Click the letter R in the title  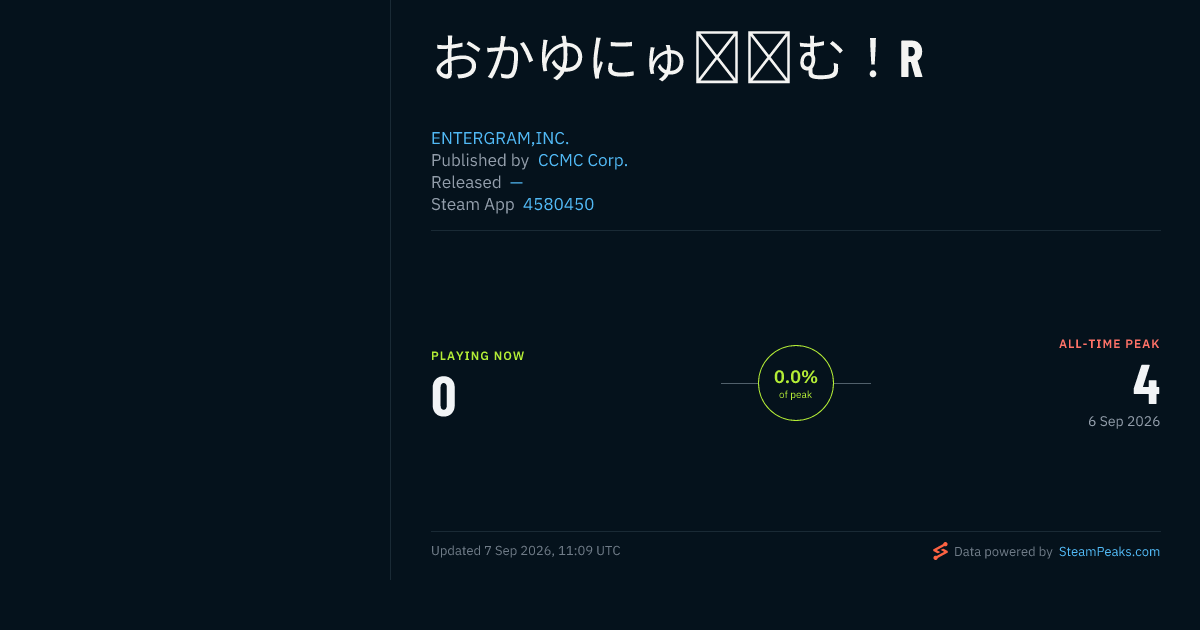(911, 60)
